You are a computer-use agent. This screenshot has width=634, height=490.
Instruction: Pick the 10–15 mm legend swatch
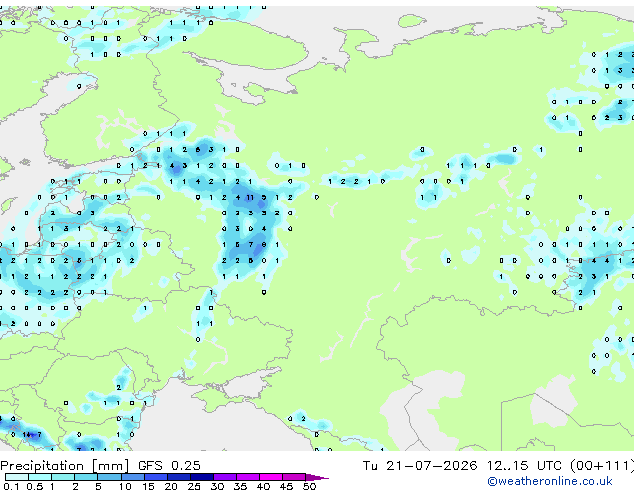click(133, 477)
